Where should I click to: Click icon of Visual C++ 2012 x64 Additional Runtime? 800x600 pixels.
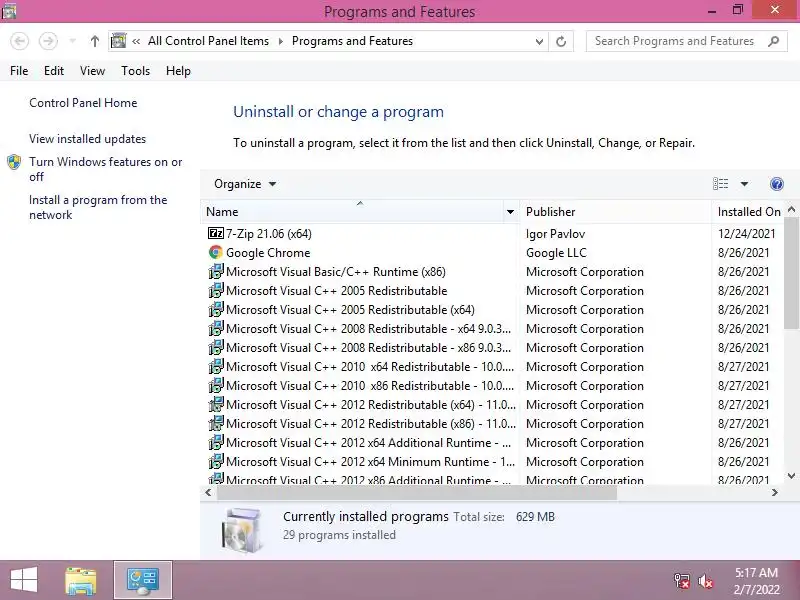coord(216,441)
